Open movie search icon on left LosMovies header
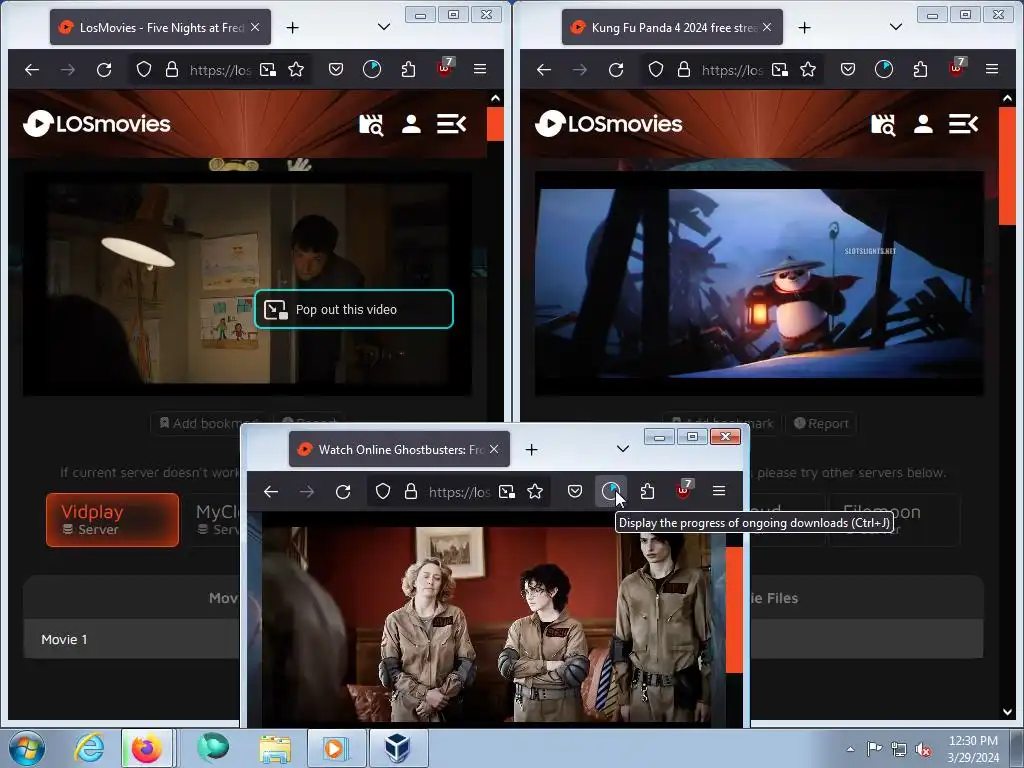 pos(372,124)
